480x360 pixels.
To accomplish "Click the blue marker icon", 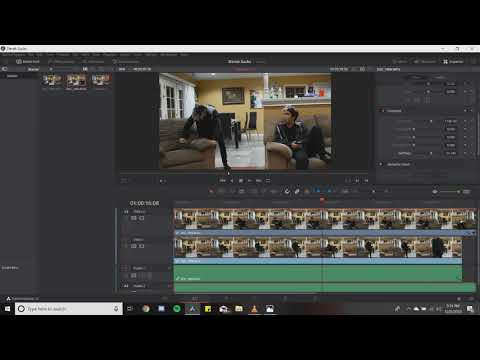I will pos(328,191).
